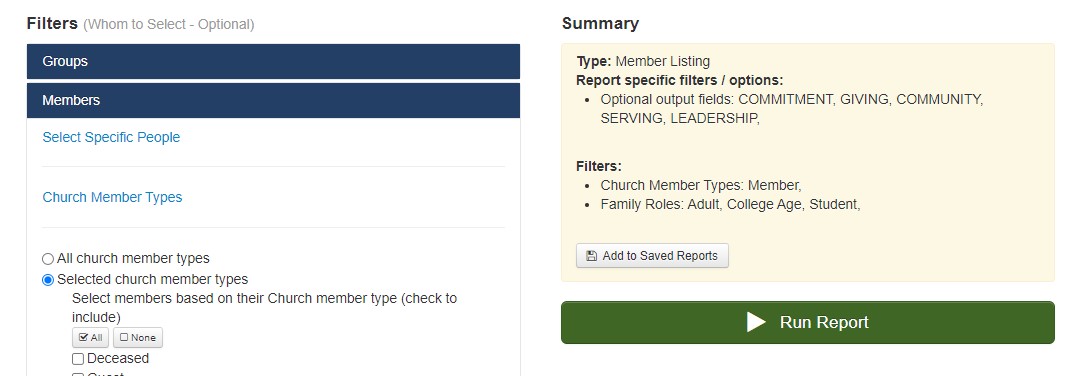Click the Filters heading text
The height and width of the screenshot is (376, 1067).
[52, 24]
